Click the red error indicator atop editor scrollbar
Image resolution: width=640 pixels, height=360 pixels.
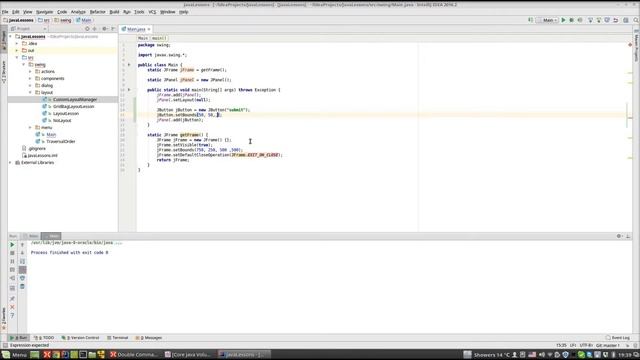pos(630,44)
